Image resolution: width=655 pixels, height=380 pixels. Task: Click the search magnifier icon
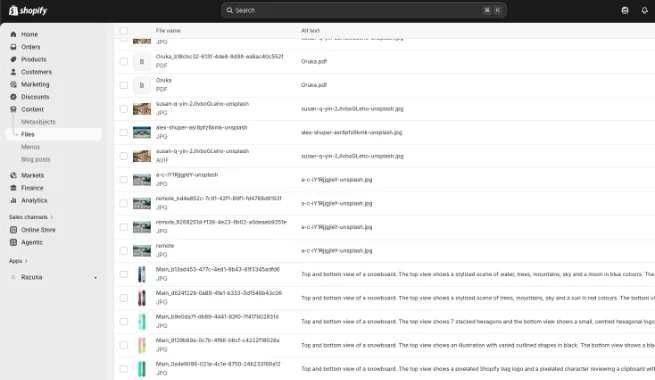(x=229, y=10)
